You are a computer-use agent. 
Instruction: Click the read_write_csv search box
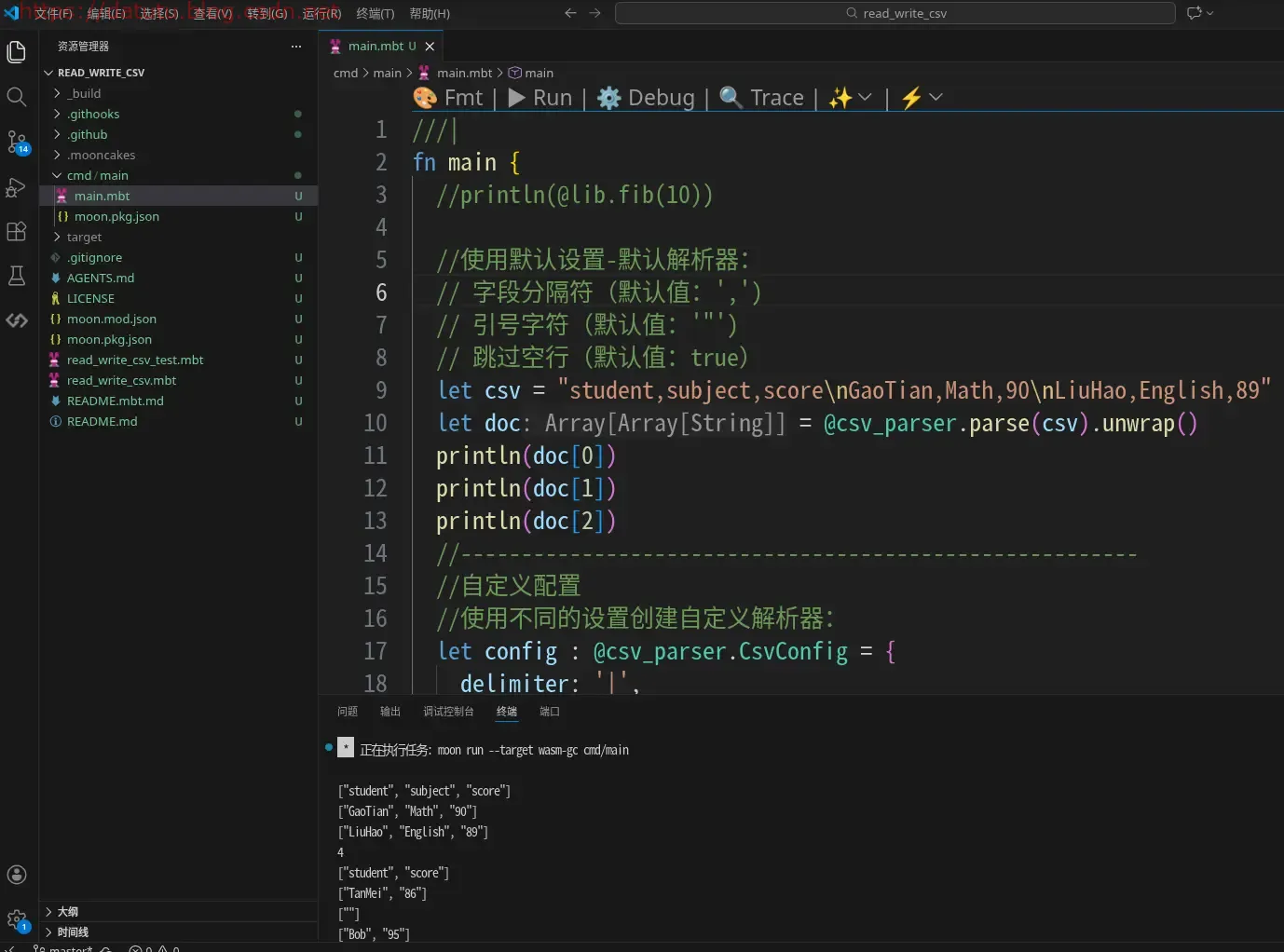coord(895,13)
